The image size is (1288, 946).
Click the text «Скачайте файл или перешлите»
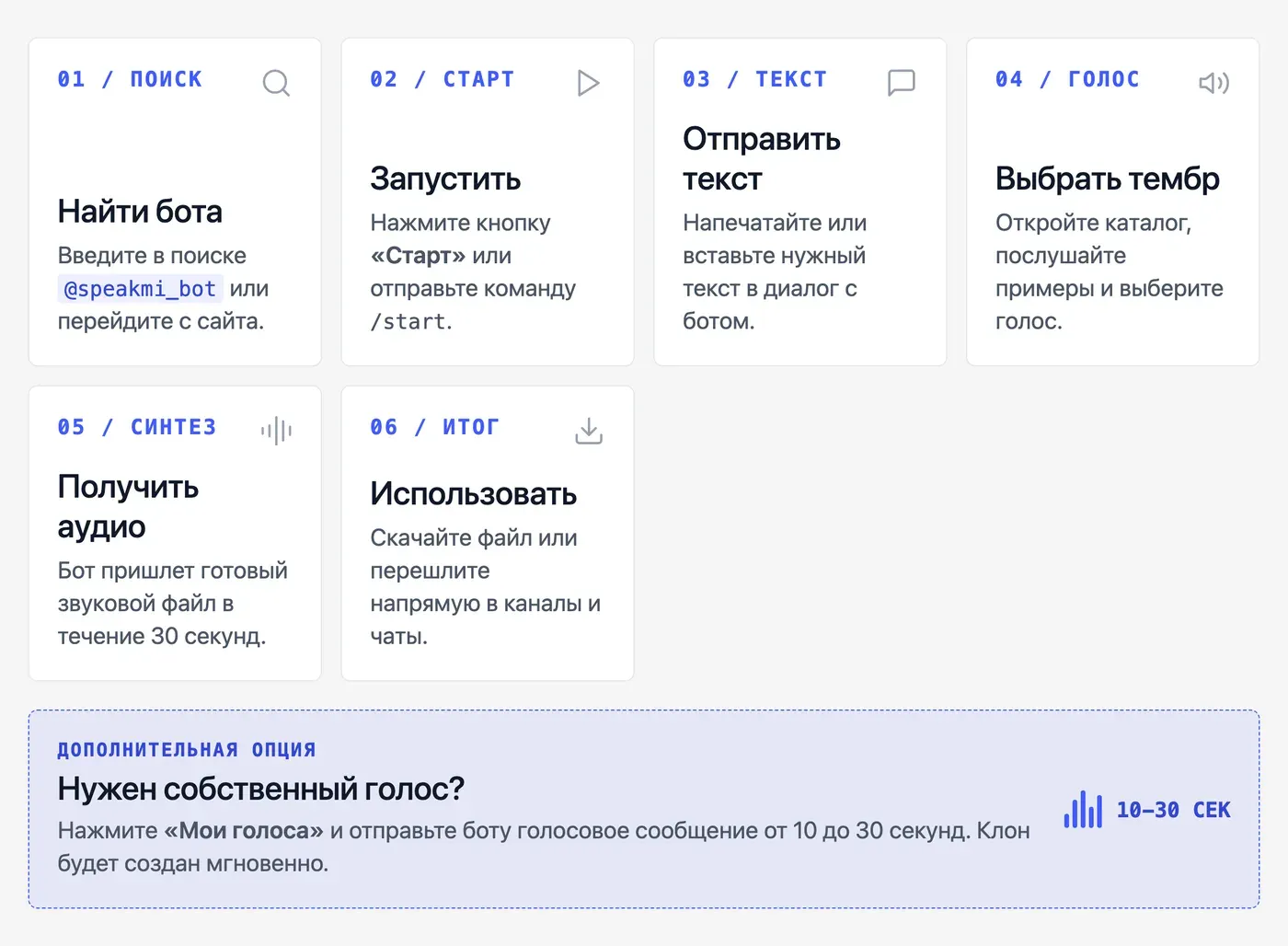tap(474, 554)
